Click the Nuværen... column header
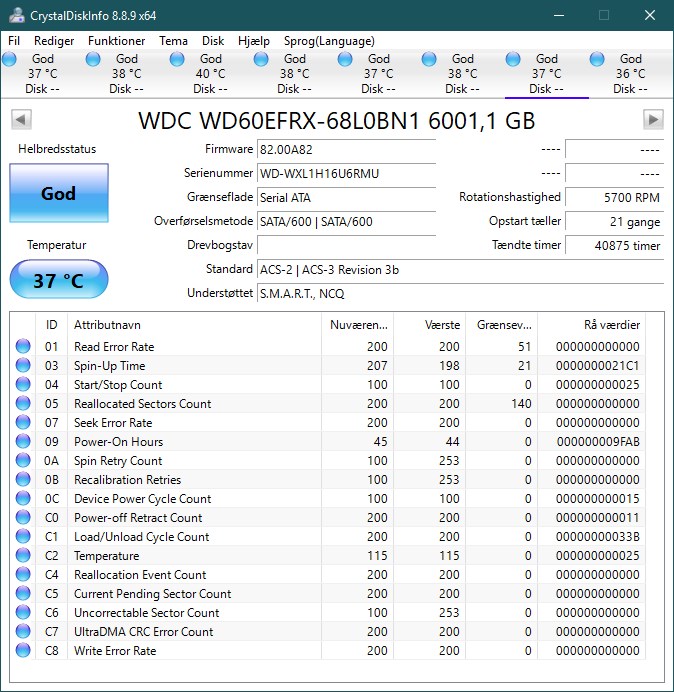Image resolution: width=674 pixels, height=692 pixels. point(358,325)
